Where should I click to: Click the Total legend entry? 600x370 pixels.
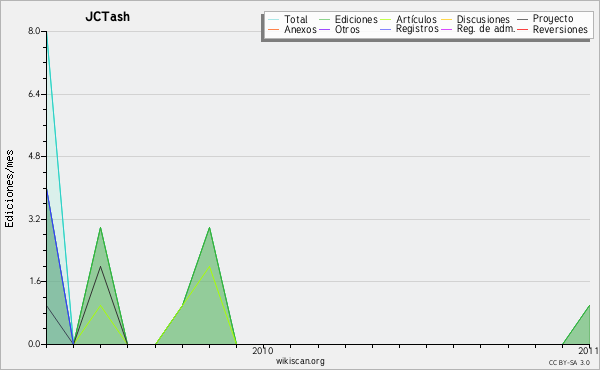[288, 19]
